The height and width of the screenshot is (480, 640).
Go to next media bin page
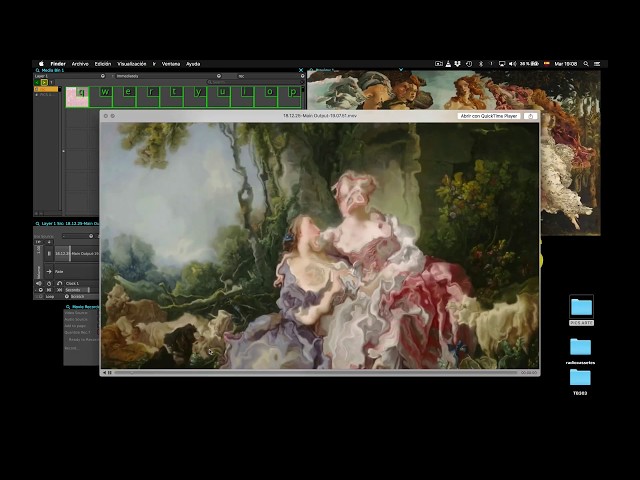(44, 82)
